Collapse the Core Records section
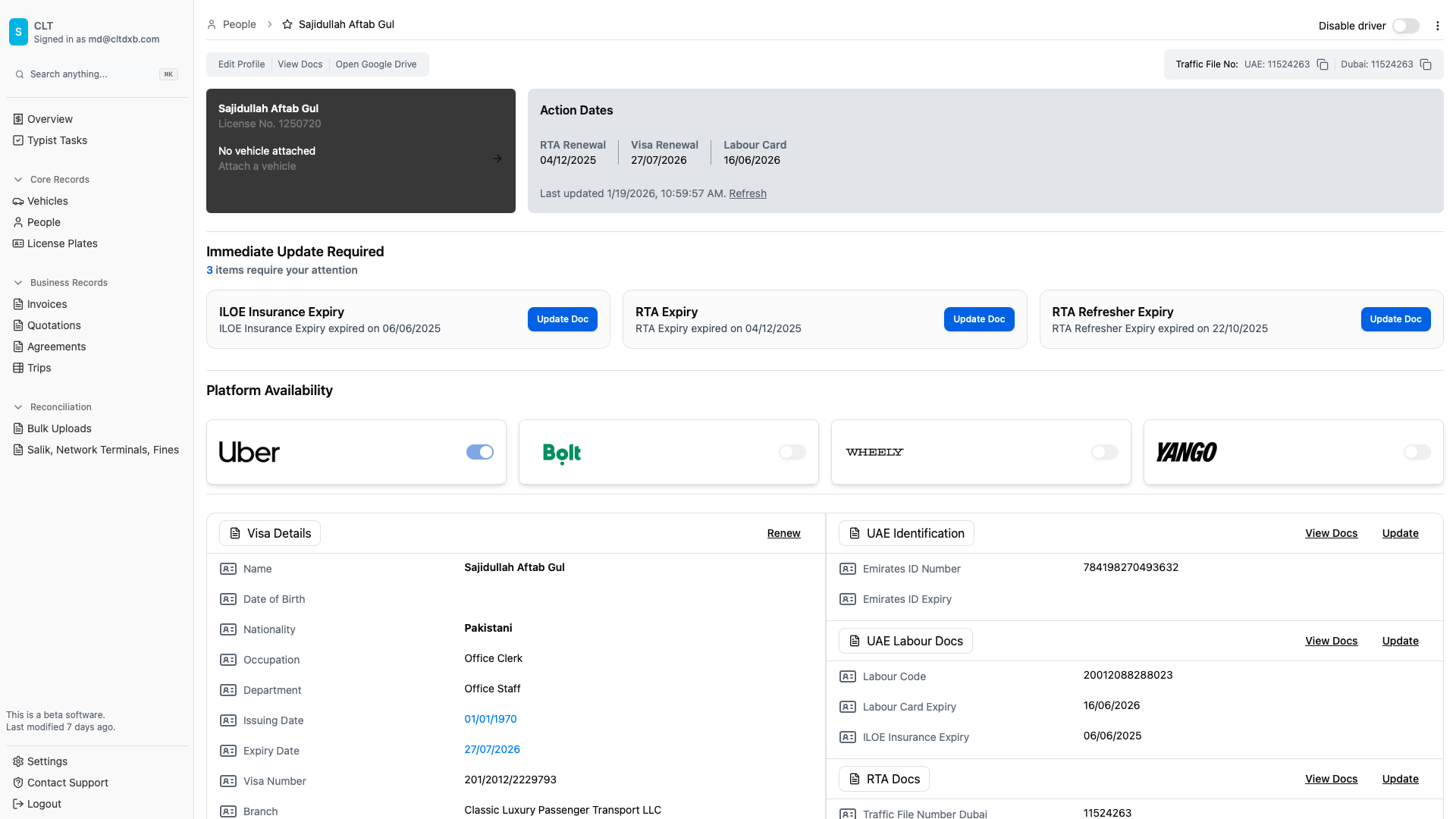Image resolution: width=1456 pixels, height=819 pixels. click(18, 180)
